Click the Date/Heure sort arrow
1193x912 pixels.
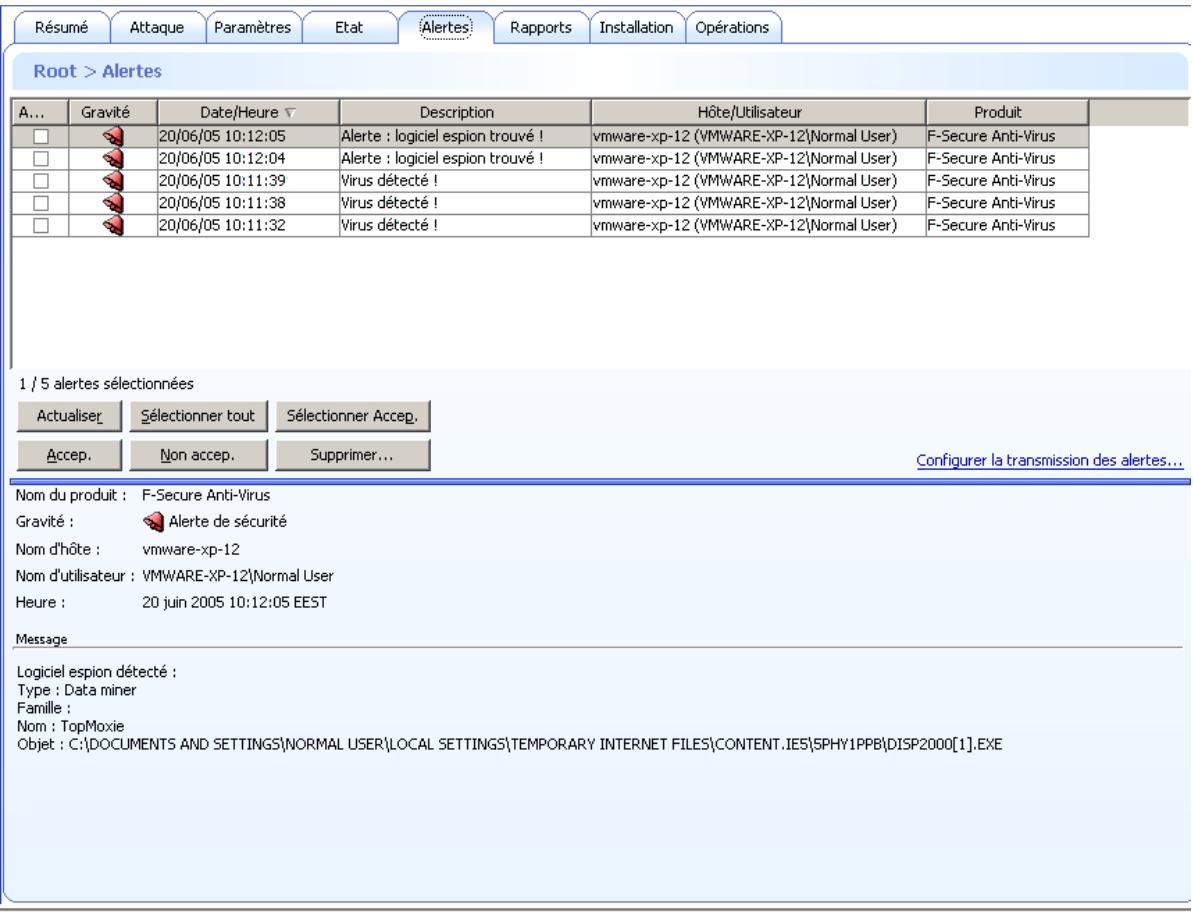pos(290,113)
